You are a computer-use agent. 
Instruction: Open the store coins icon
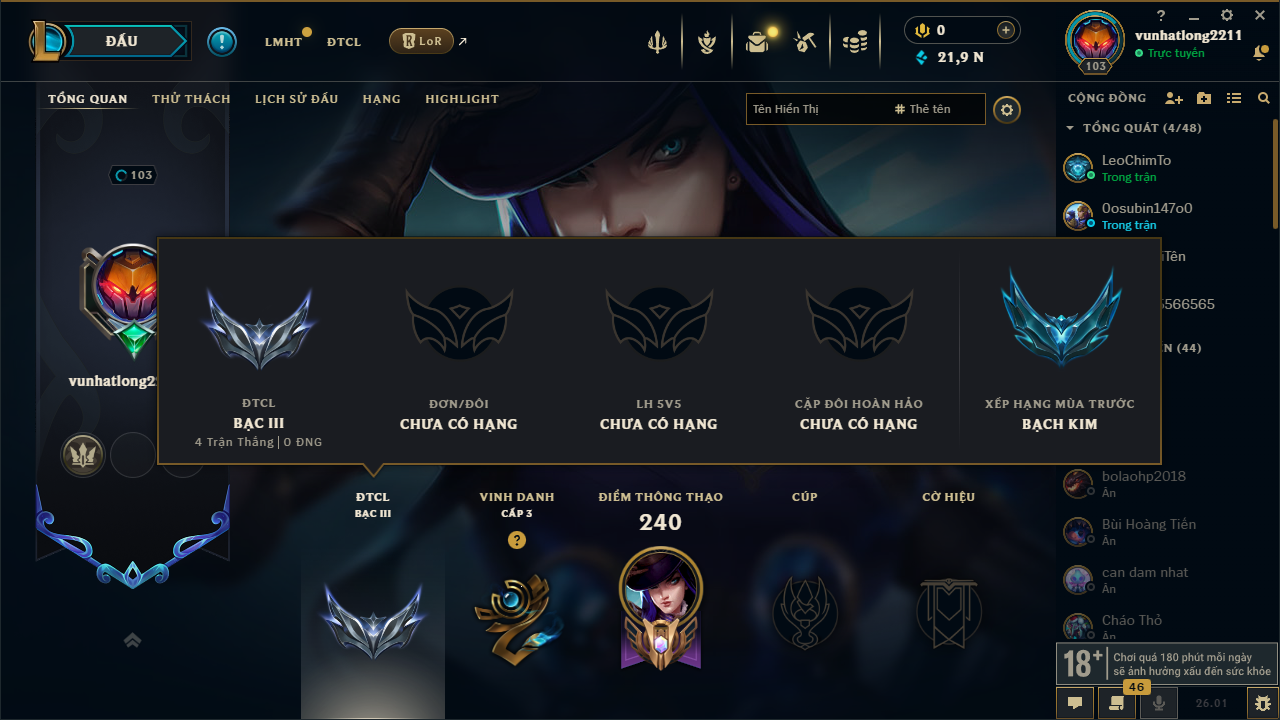(854, 42)
